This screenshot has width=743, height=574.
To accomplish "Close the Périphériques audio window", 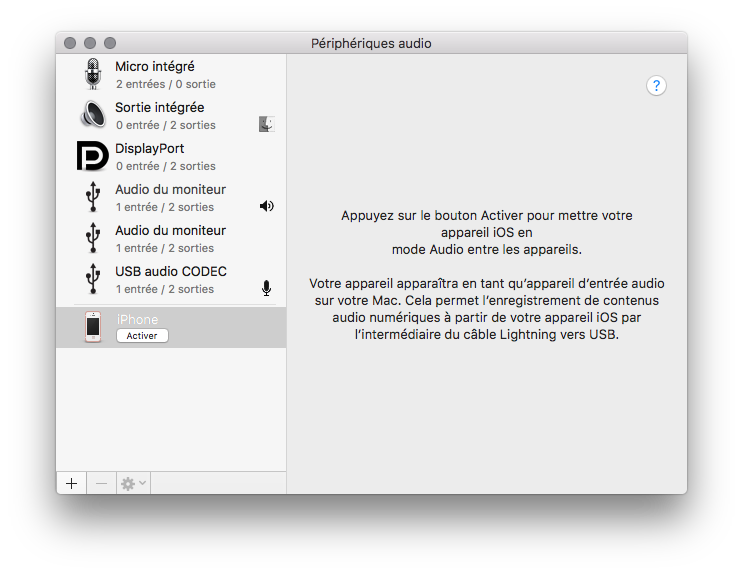I will 70,43.
